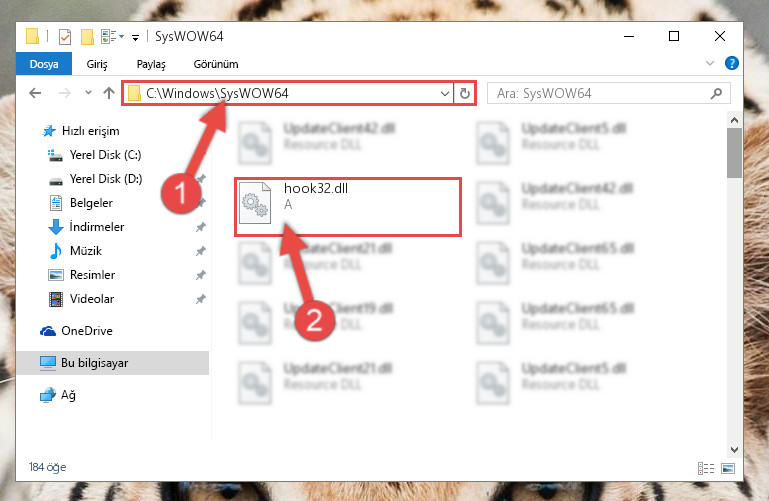Switch to large thumbnails view icon
769x501 pixels.
point(728,468)
